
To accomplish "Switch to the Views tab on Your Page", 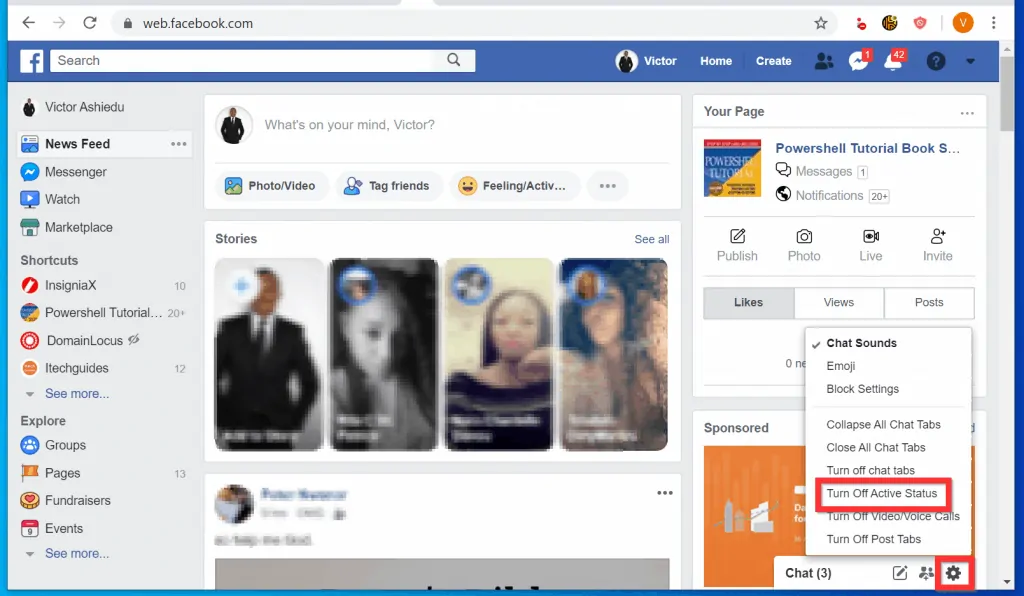I will 838,301.
